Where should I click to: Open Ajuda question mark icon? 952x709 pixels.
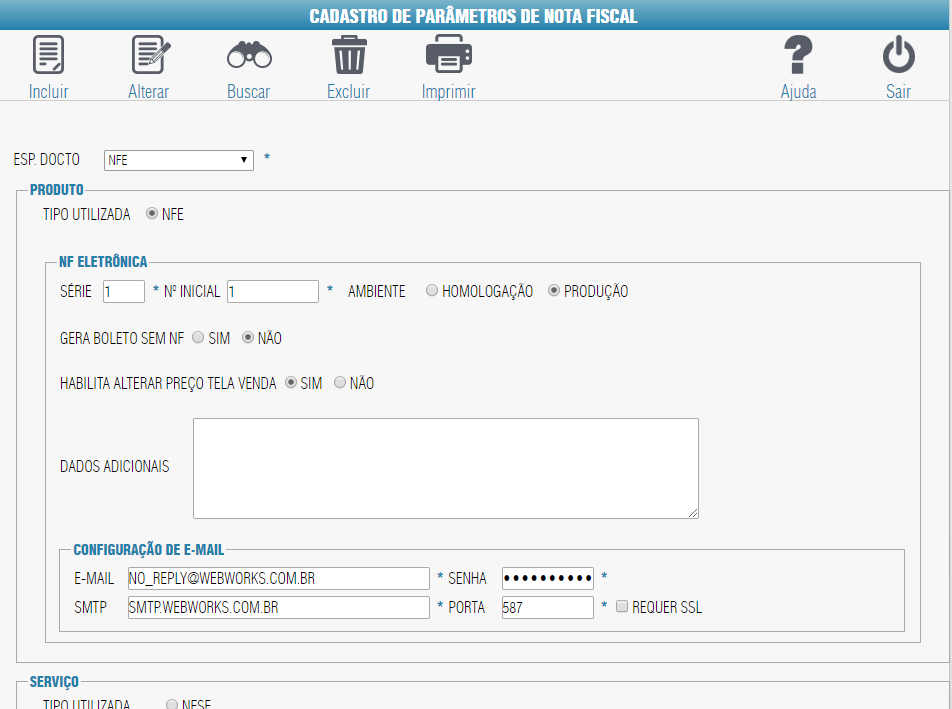[798, 55]
